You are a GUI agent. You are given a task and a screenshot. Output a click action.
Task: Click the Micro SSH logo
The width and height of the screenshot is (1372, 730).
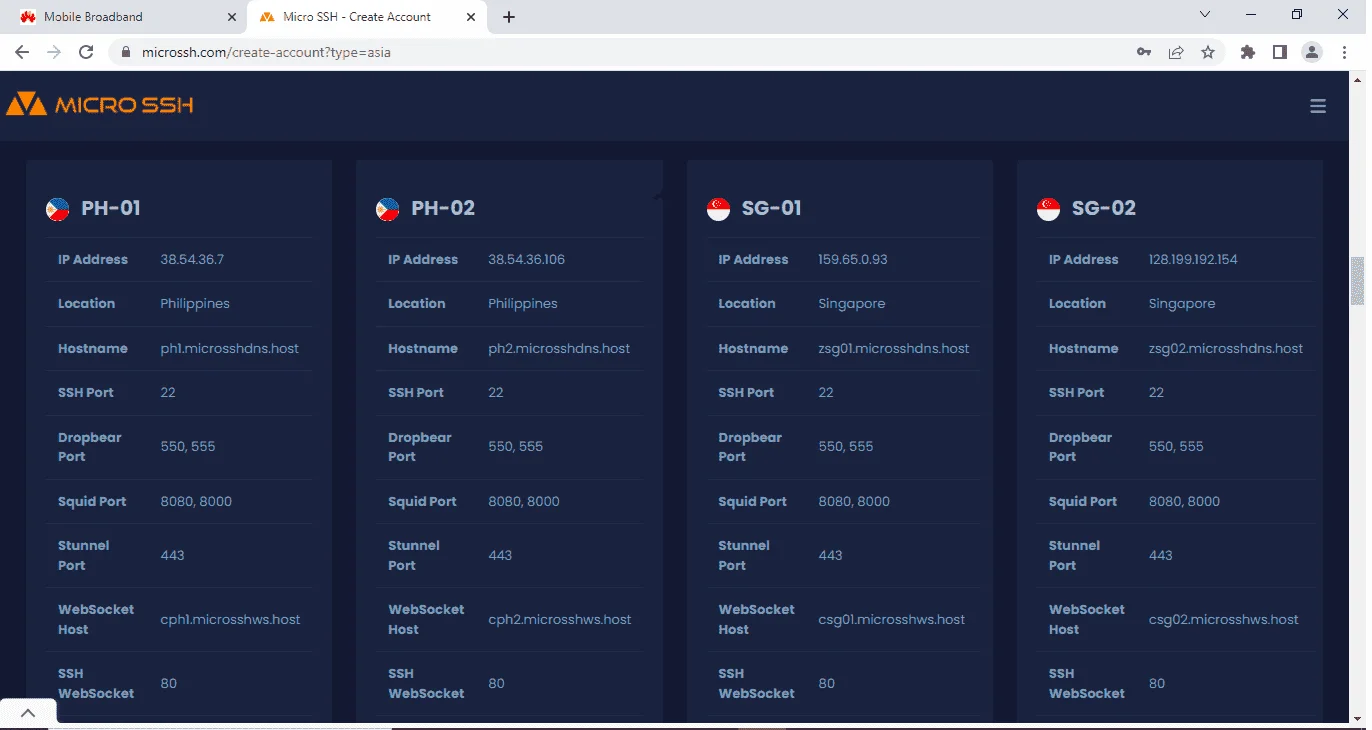[x=100, y=104]
